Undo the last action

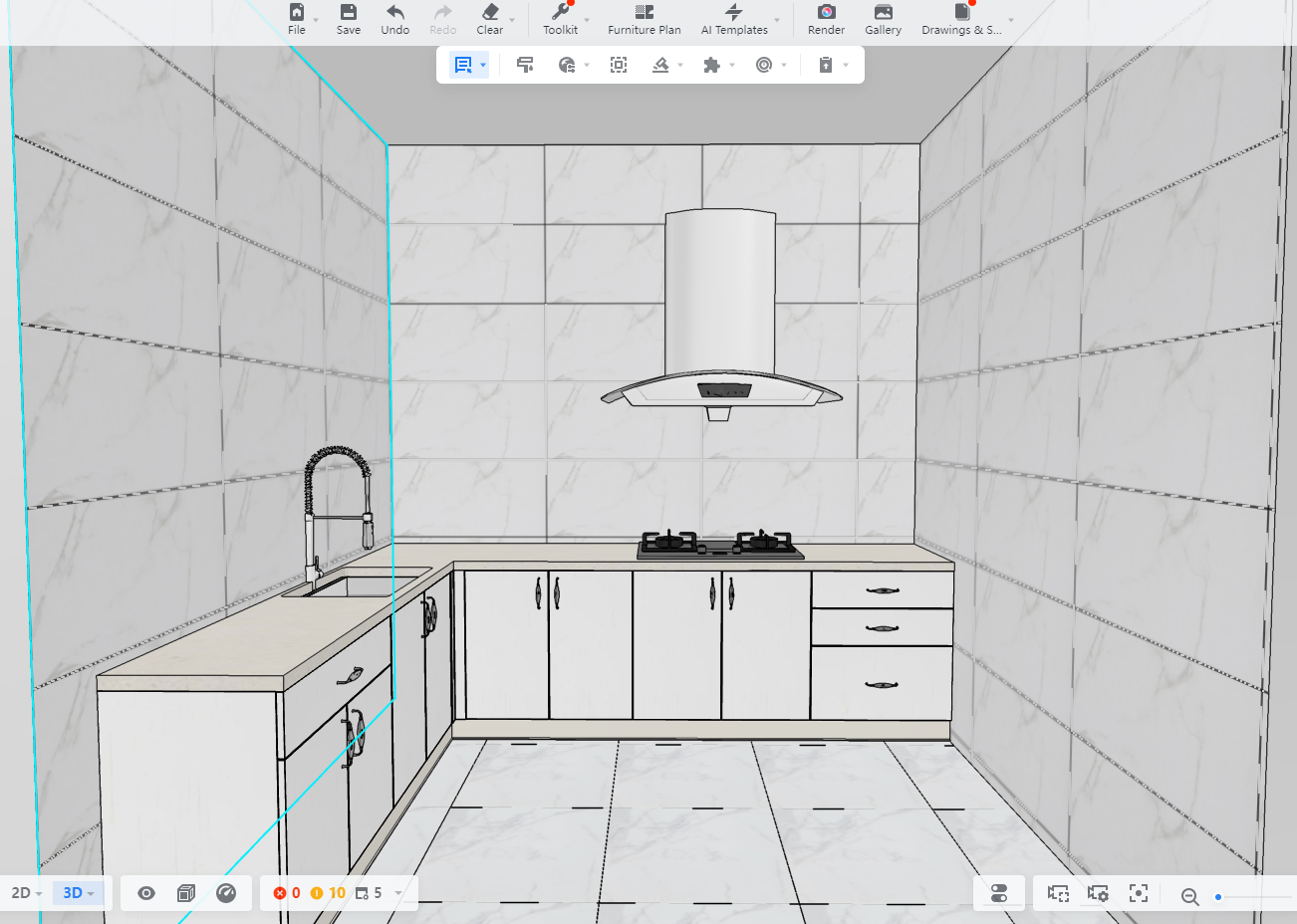tap(395, 19)
